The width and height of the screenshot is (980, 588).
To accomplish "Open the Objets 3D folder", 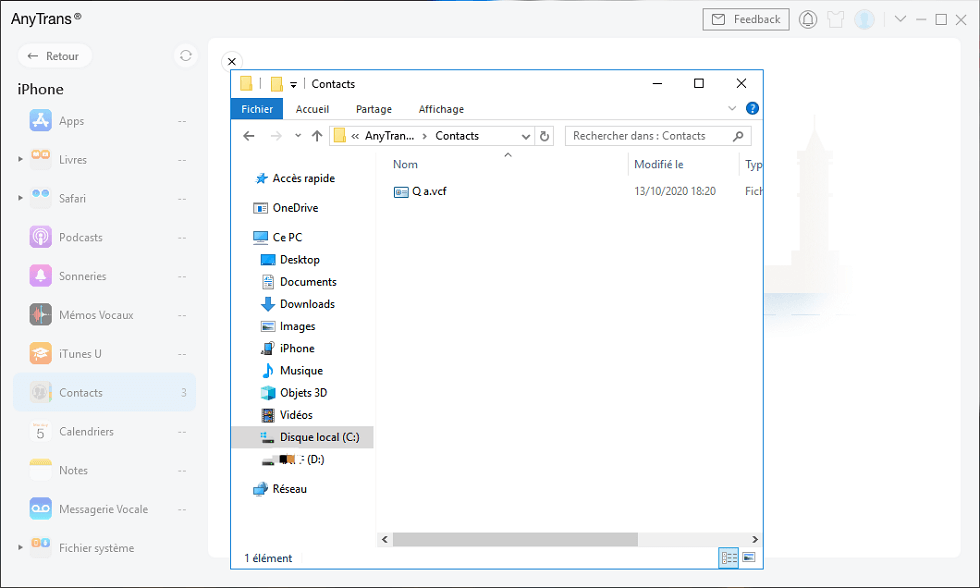I will [303, 392].
